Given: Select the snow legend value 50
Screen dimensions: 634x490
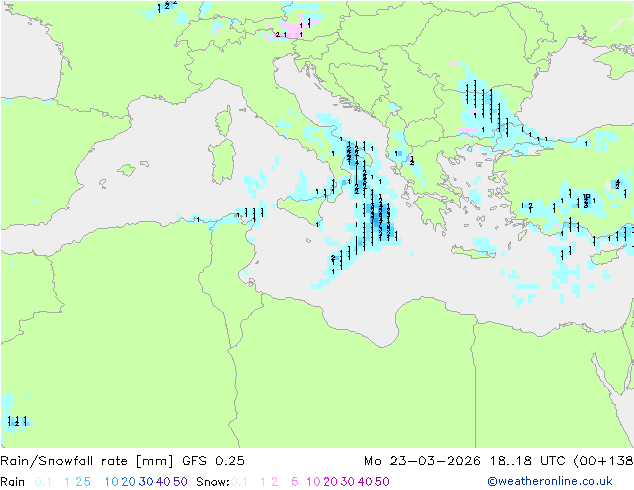Looking at the screenshot, I should pos(382,482).
